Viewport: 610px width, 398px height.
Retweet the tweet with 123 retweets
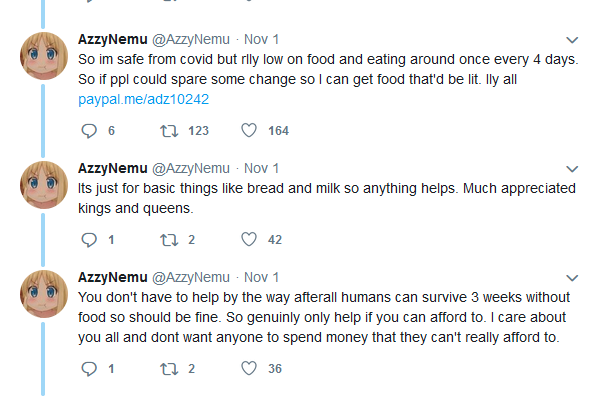pyautogui.click(x=169, y=131)
